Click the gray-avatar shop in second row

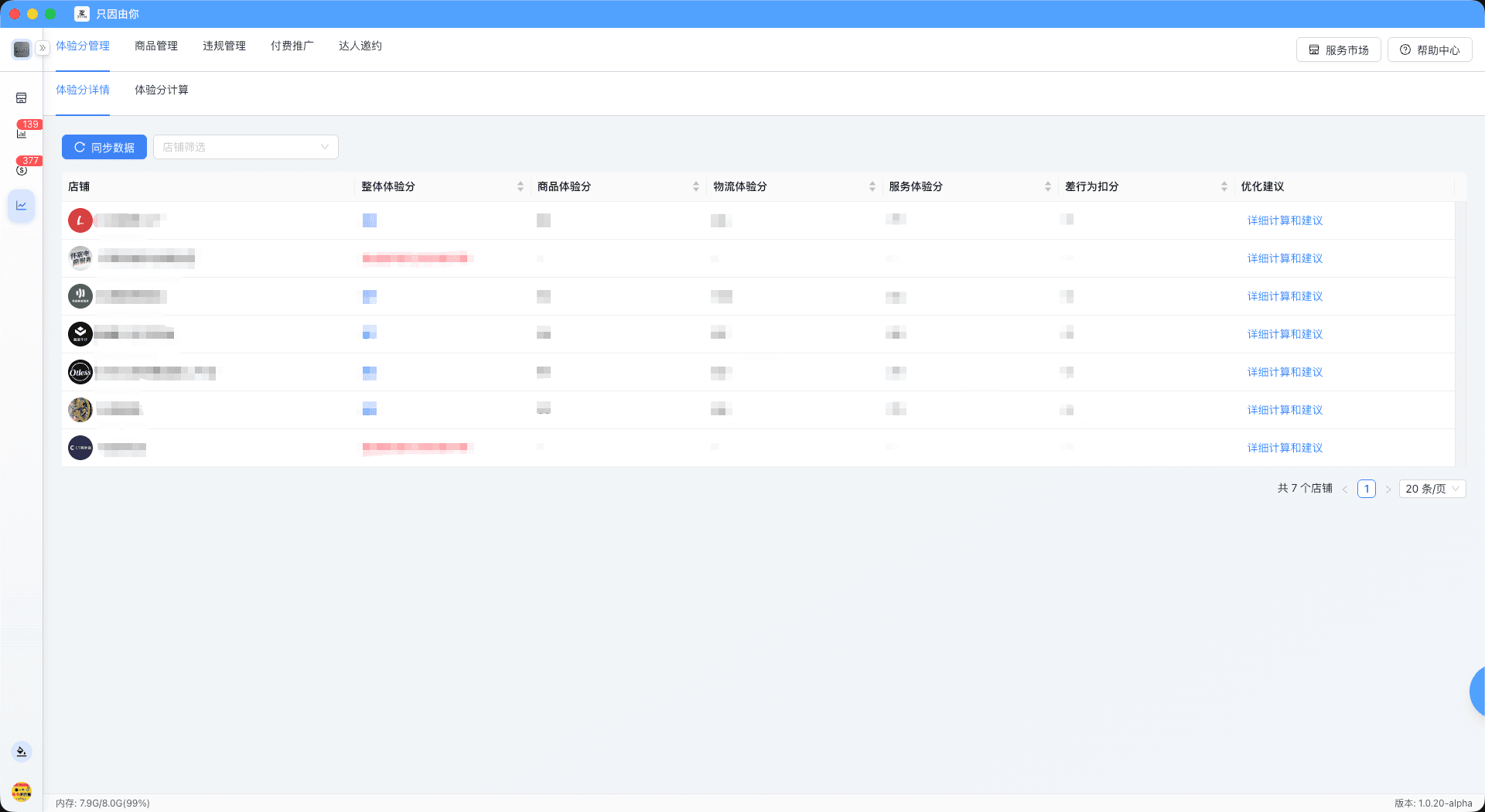click(80, 259)
